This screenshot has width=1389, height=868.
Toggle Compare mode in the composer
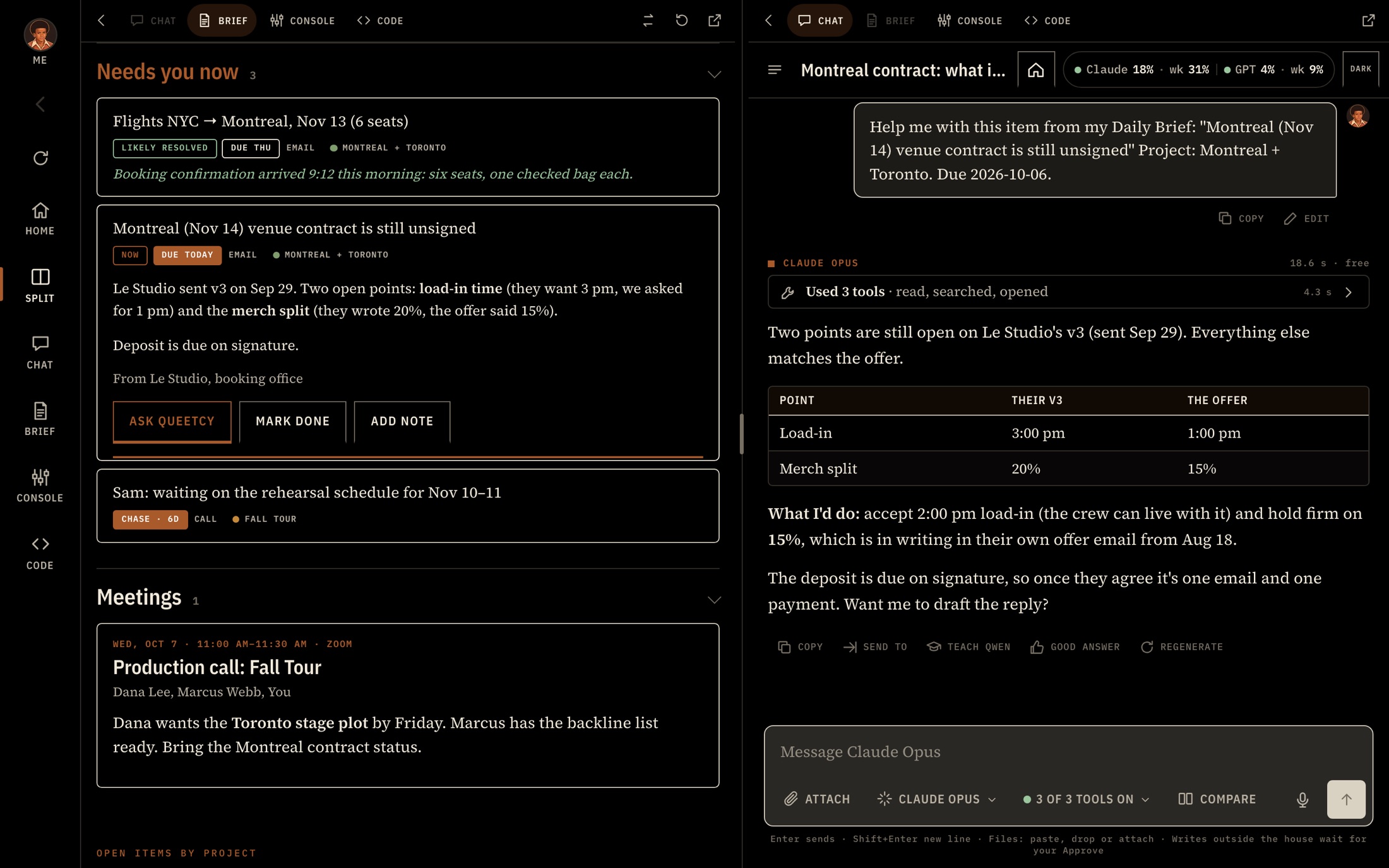(1217, 799)
